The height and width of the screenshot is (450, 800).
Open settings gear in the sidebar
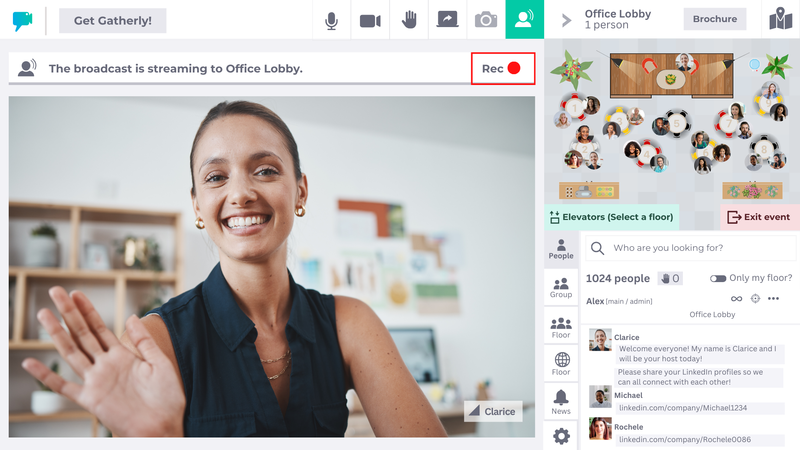click(561, 436)
